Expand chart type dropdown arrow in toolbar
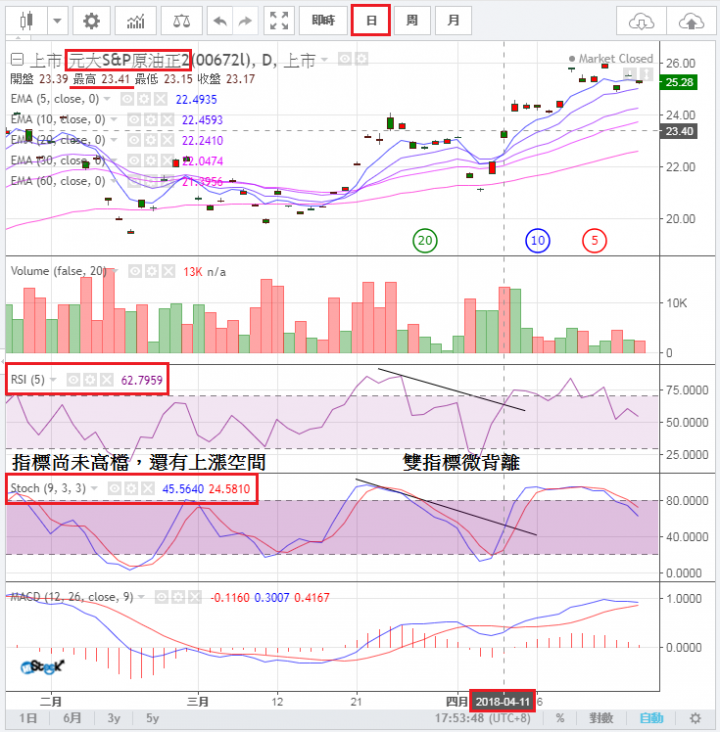720x732 pixels. (57, 21)
